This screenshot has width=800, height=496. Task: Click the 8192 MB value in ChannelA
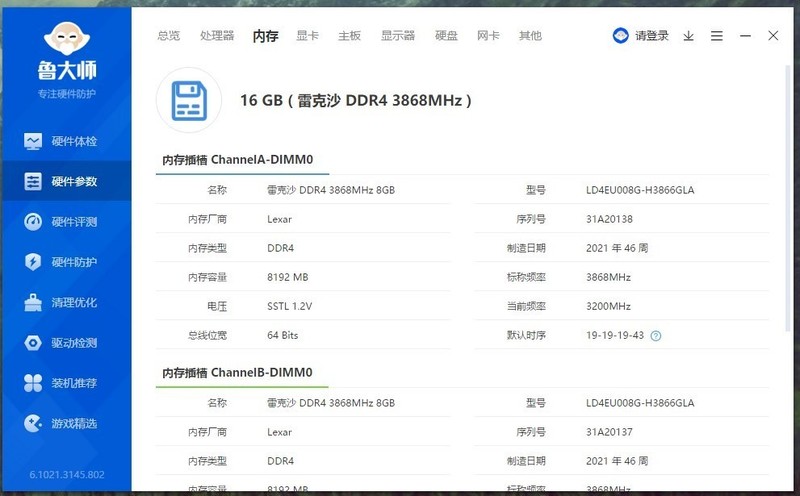point(288,278)
